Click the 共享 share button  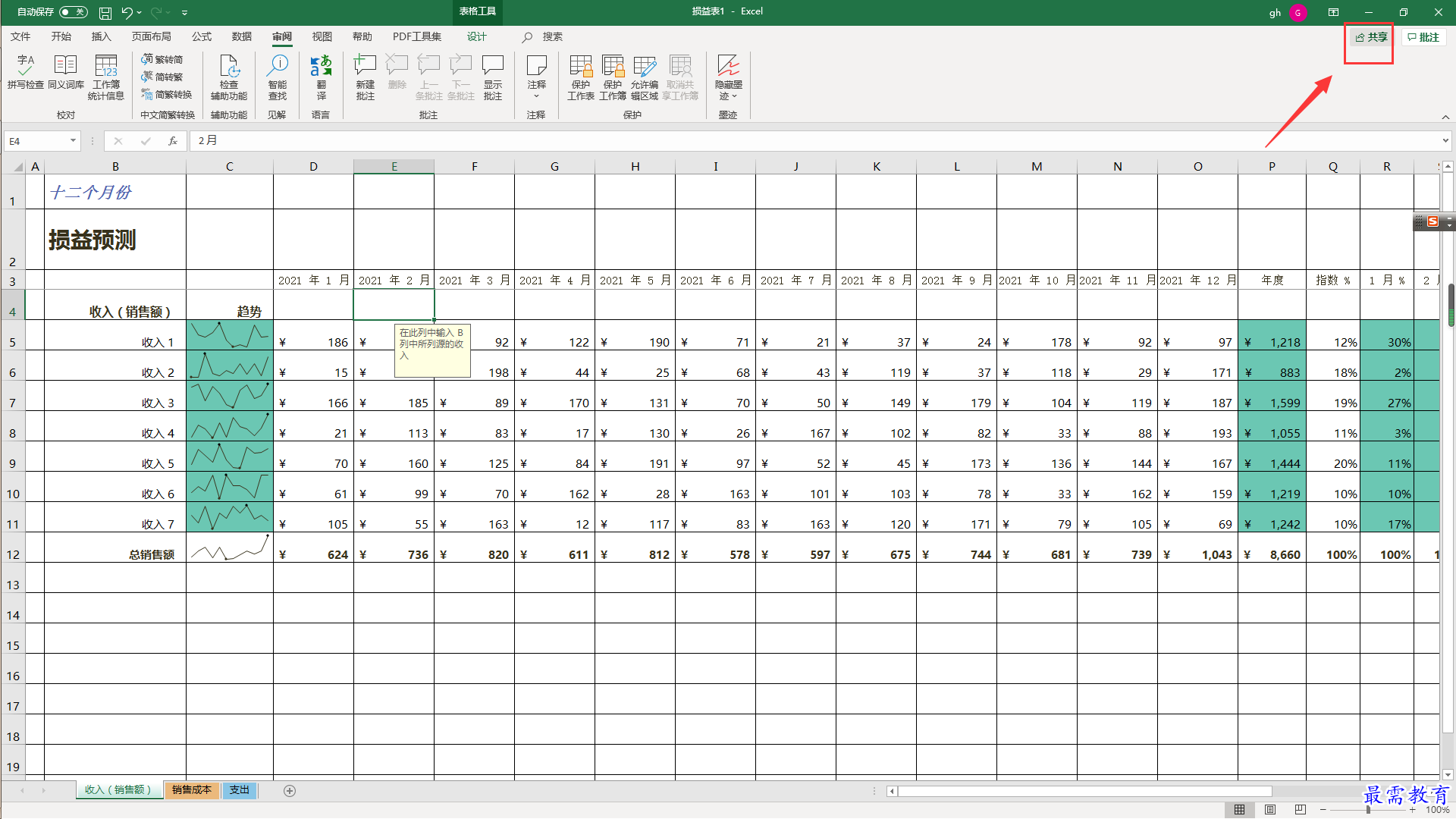click(x=1371, y=37)
